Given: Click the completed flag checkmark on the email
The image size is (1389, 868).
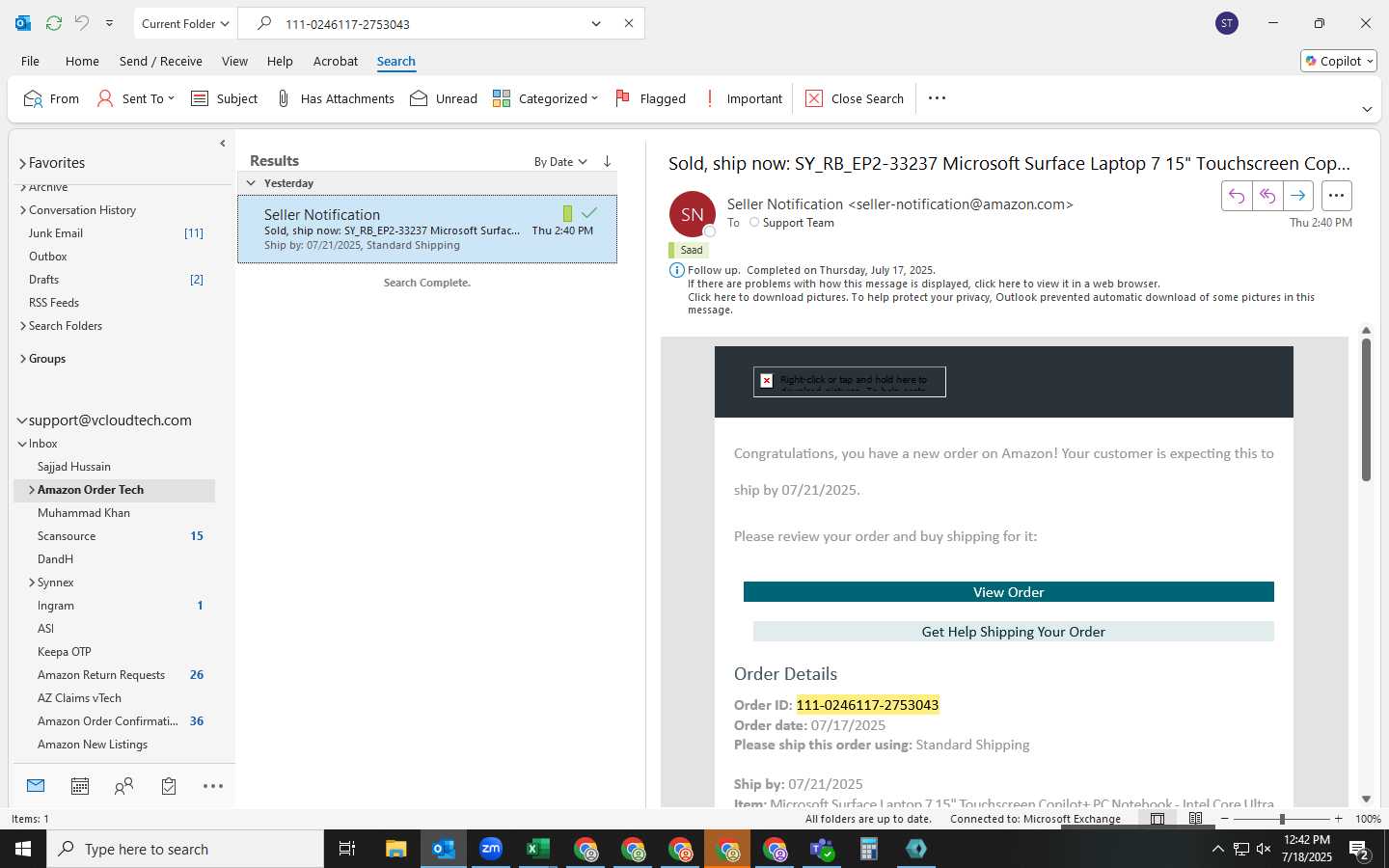Looking at the screenshot, I should pos(588,212).
